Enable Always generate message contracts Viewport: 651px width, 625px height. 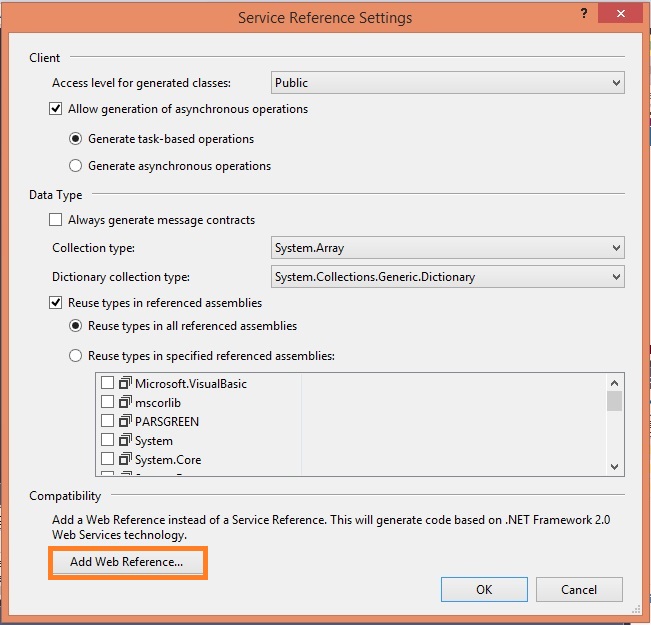[x=56, y=220]
